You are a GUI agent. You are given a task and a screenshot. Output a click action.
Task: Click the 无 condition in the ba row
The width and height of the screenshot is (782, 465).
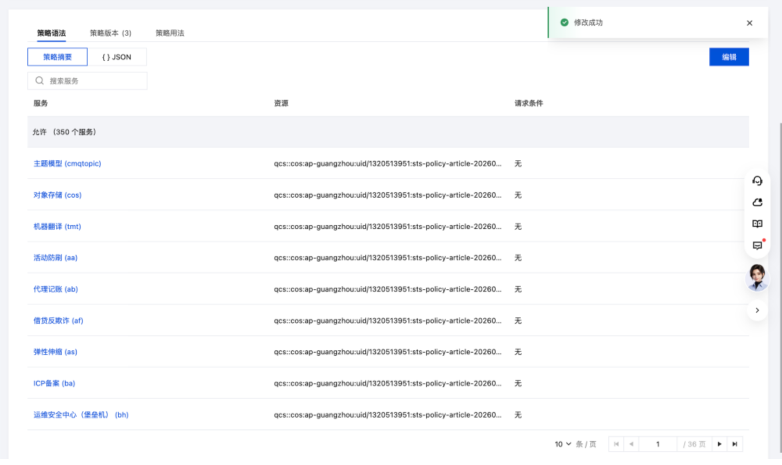(x=518, y=384)
